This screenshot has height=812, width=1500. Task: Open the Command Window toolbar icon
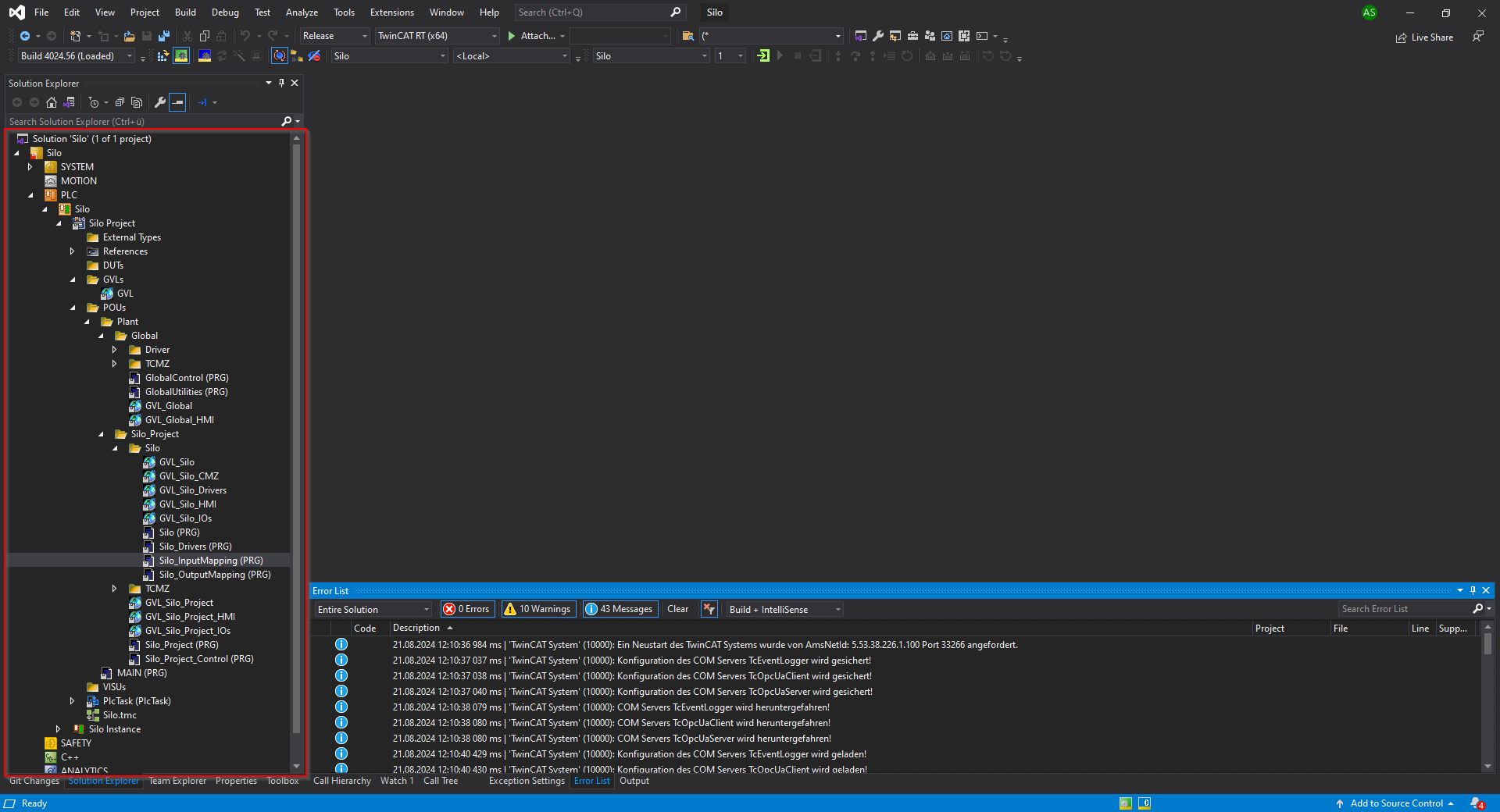tap(982, 36)
